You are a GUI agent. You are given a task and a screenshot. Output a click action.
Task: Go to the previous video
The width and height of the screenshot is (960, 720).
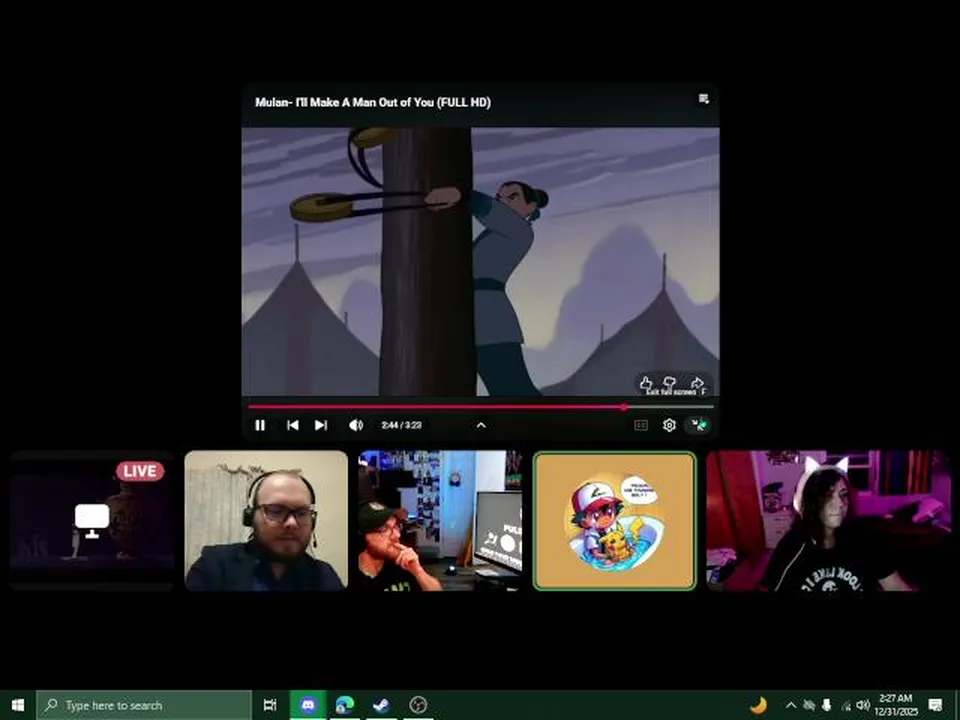click(x=293, y=425)
